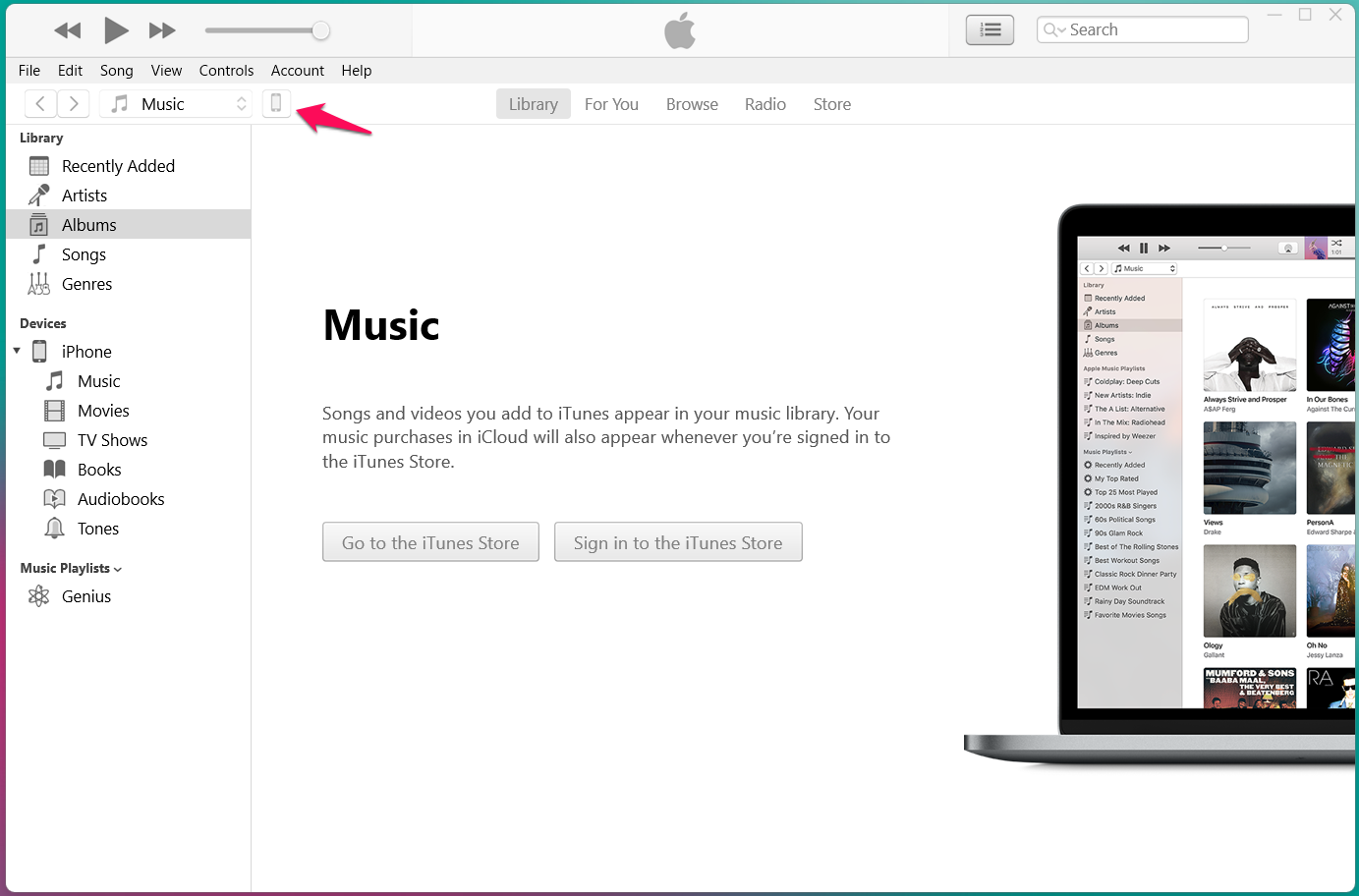
Task: Open the Controls menu
Action: (x=226, y=71)
